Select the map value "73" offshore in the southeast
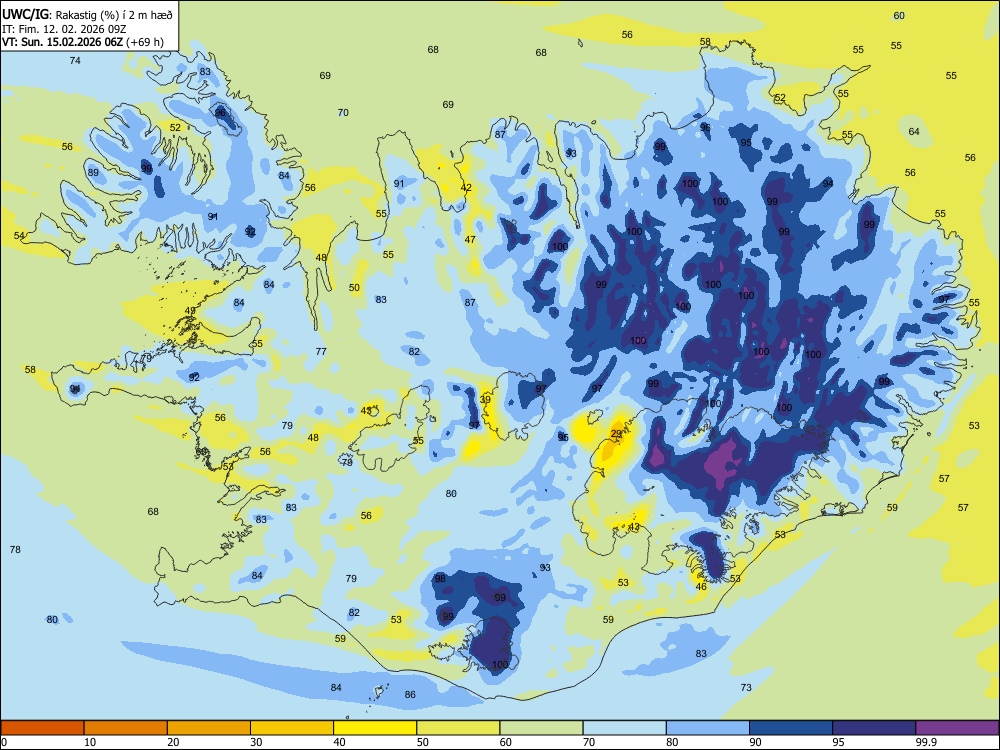Image resolution: width=1000 pixels, height=750 pixels. (x=746, y=688)
